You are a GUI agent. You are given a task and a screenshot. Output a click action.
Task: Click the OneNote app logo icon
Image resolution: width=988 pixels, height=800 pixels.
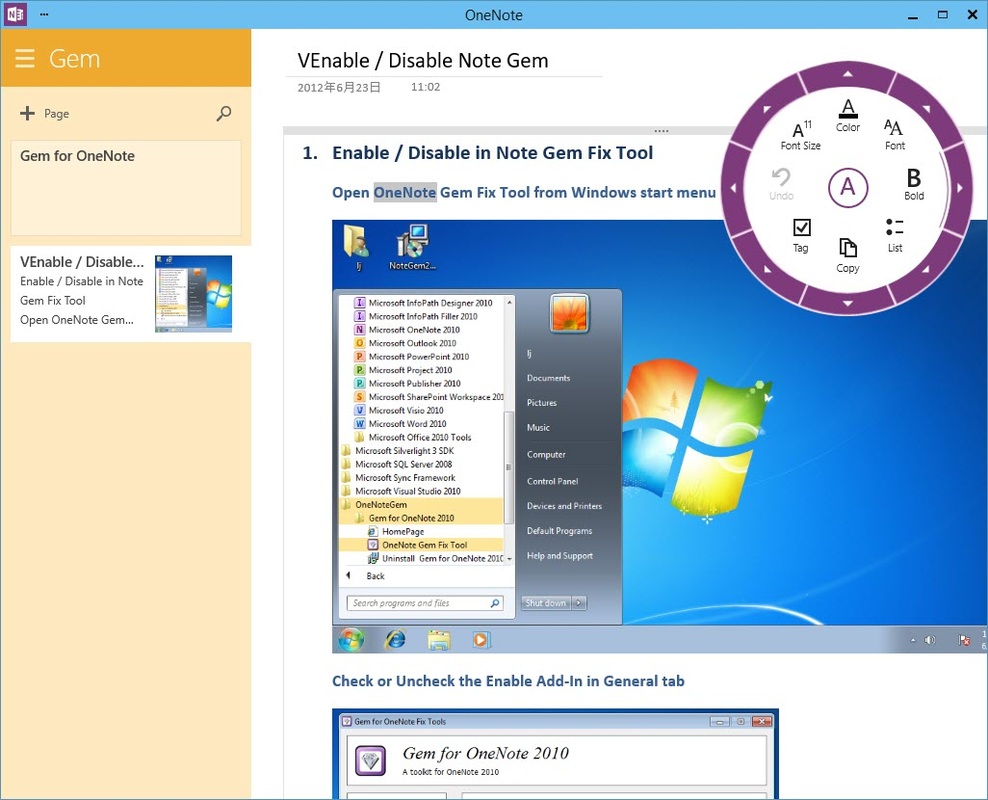pos(15,14)
